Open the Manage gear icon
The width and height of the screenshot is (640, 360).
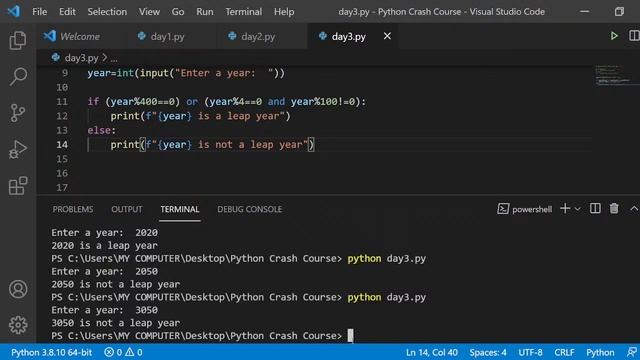click(18, 325)
